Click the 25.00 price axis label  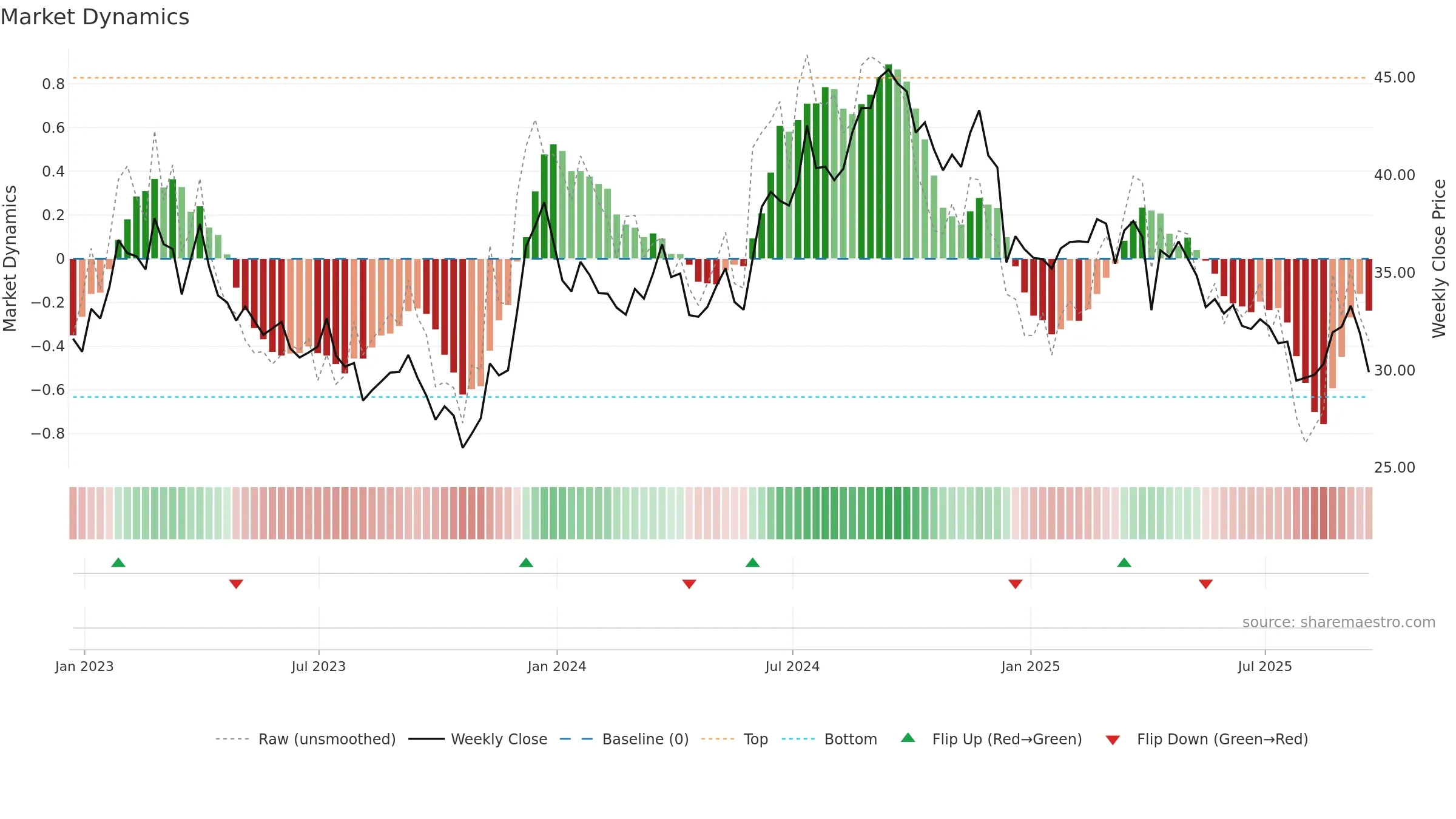pos(1395,468)
